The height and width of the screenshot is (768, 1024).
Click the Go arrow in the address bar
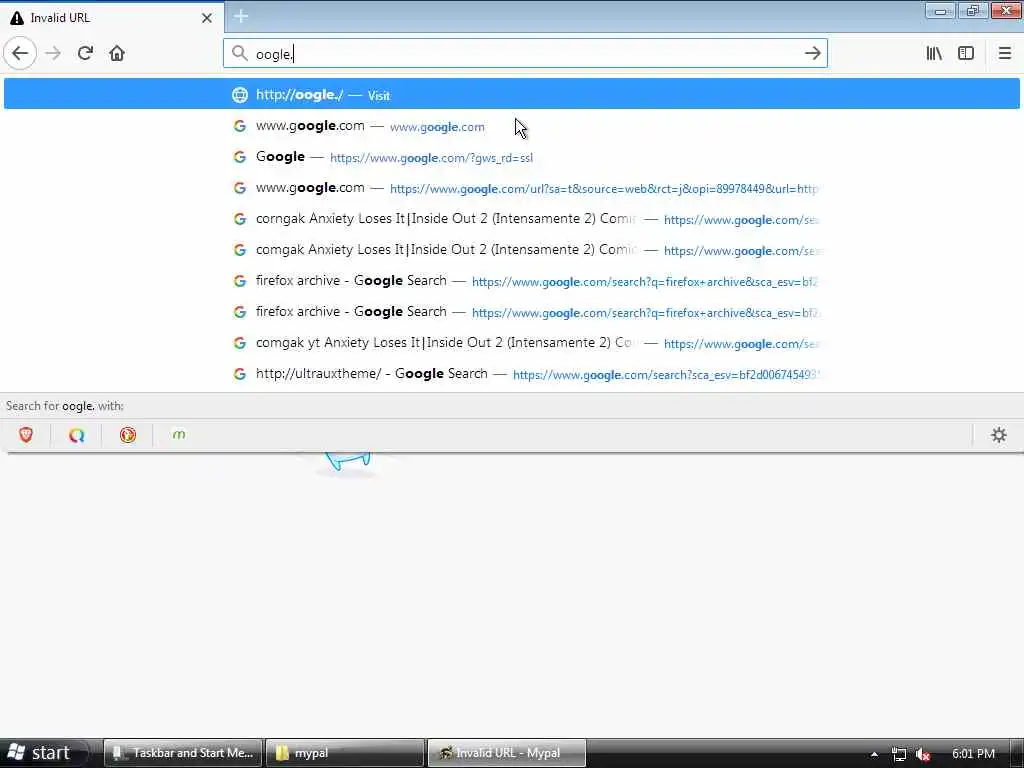(812, 53)
